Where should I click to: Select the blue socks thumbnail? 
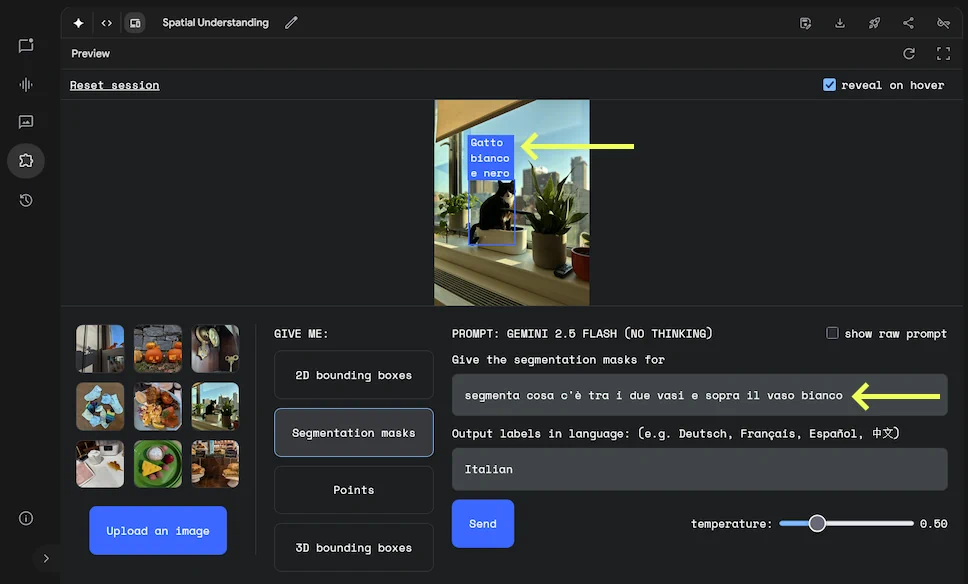(x=100, y=406)
